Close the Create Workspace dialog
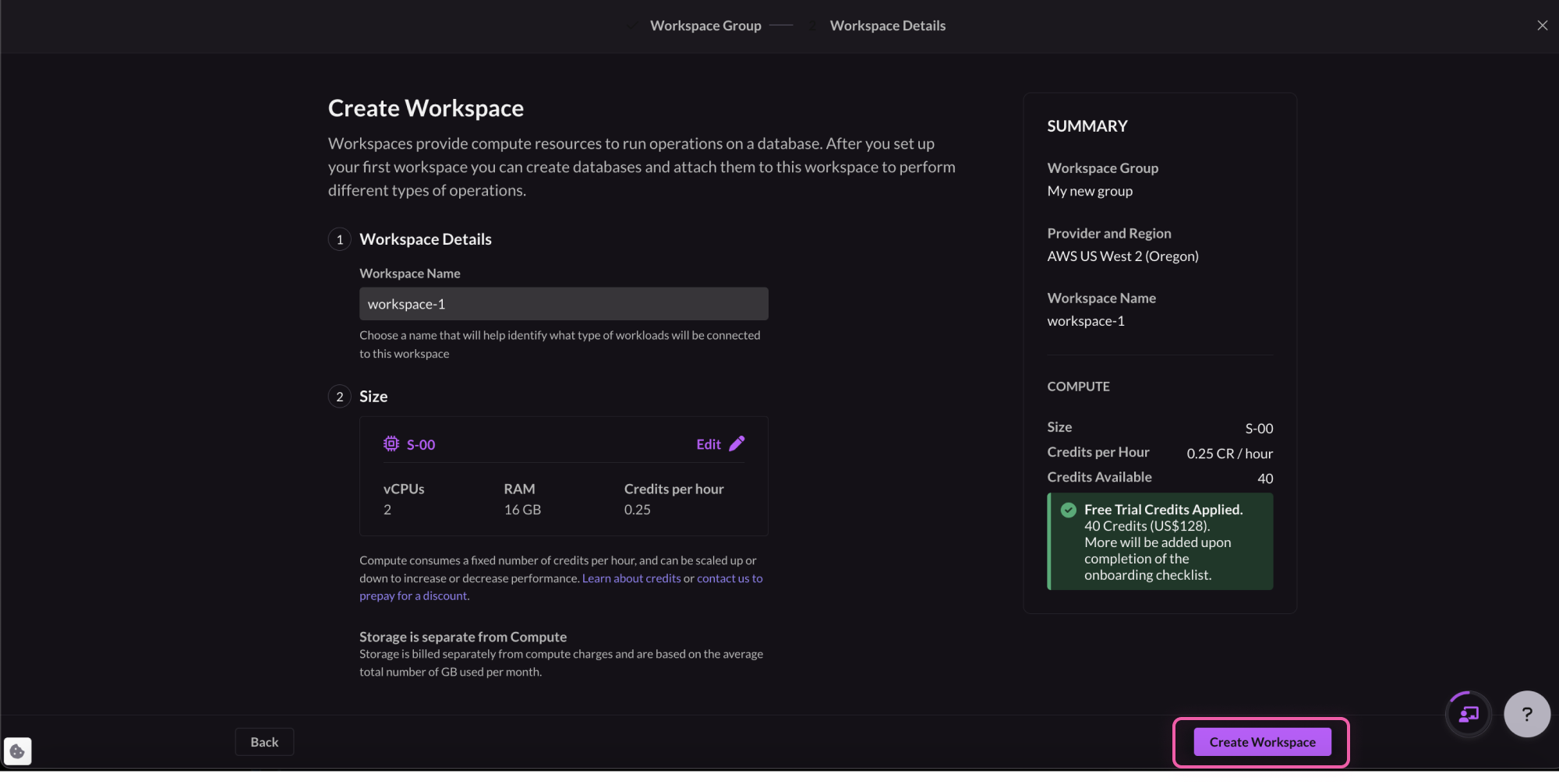 [x=1542, y=26]
